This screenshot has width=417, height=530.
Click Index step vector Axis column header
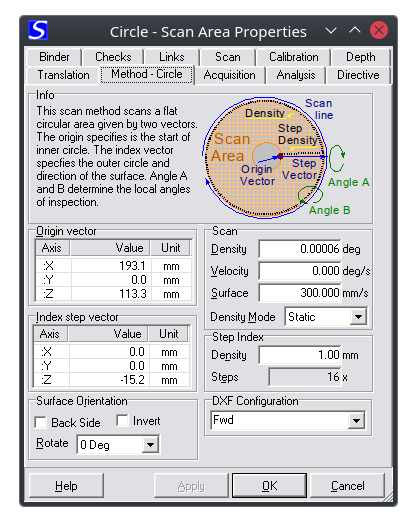(x=50, y=334)
